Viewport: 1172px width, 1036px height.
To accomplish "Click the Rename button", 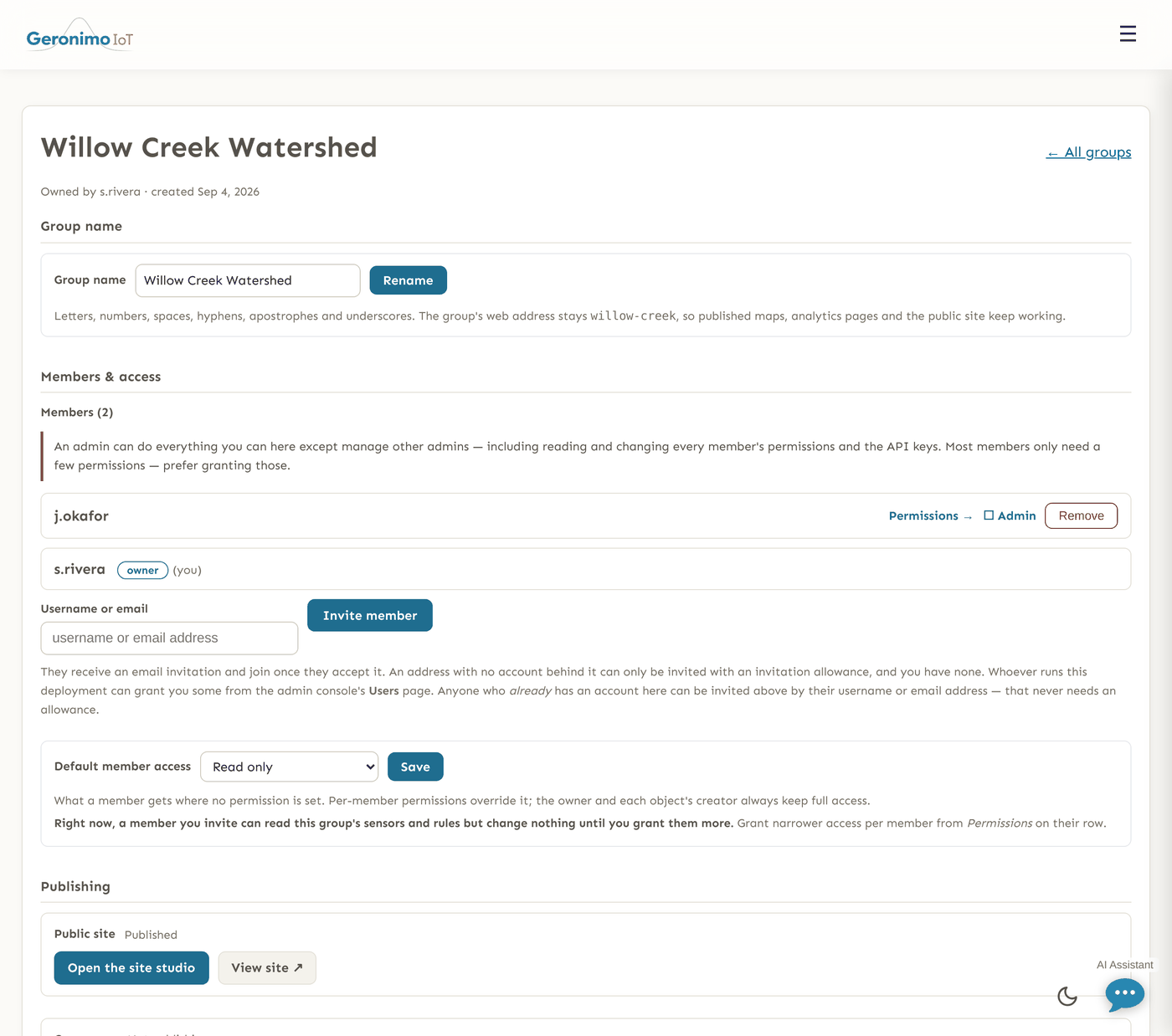I will pyautogui.click(x=408, y=280).
